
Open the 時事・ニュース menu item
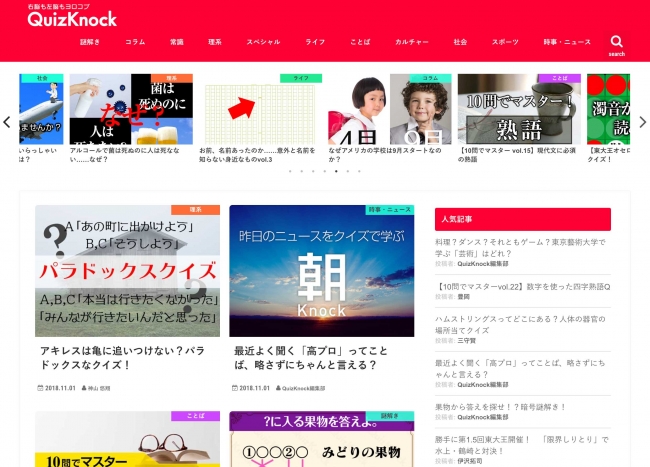click(x=567, y=42)
